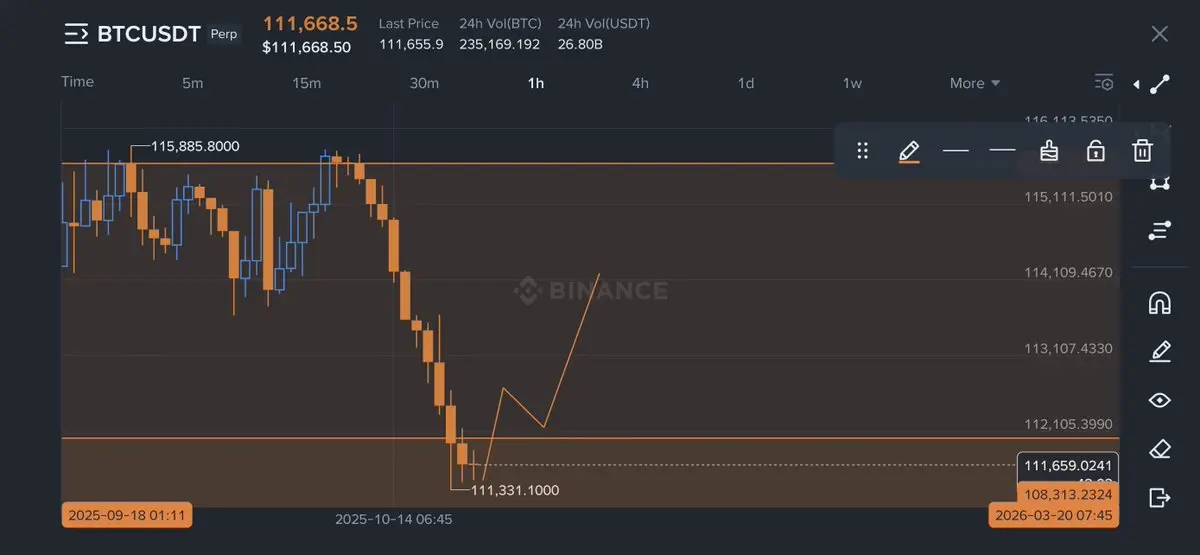Select the 15m timeframe
1200x555 pixels.
(306, 83)
